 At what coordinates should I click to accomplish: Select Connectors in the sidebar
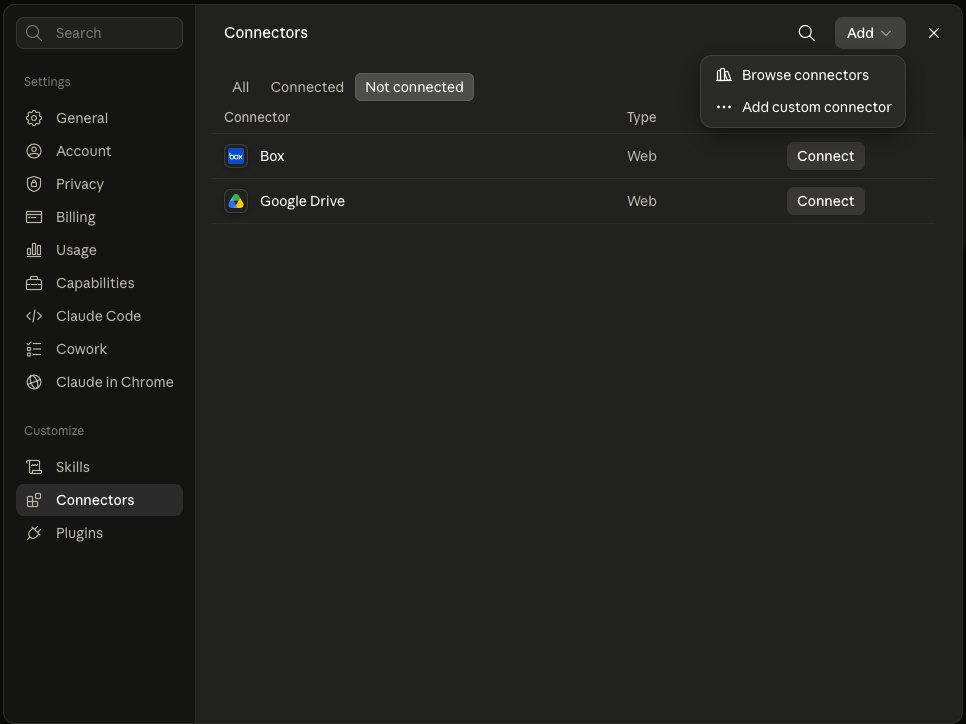[99, 500]
